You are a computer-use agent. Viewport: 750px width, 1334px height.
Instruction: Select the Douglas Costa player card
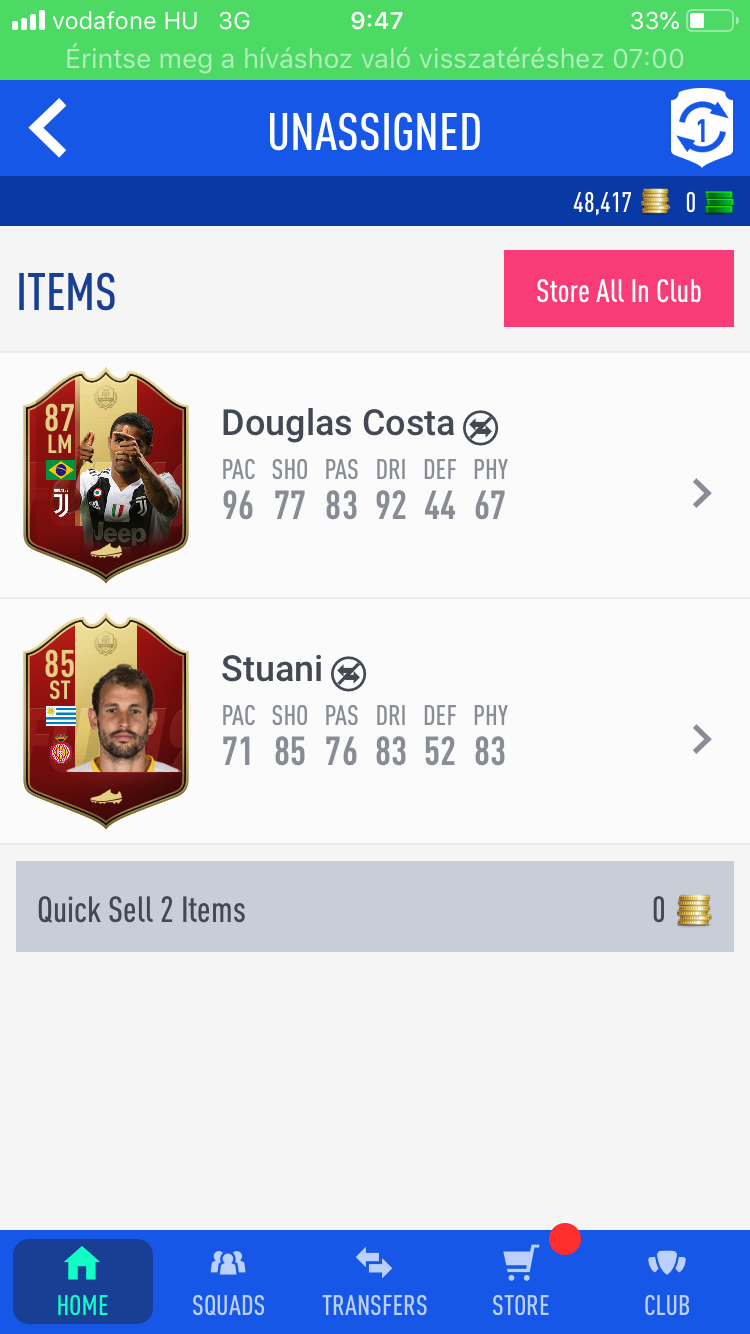coord(106,475)
